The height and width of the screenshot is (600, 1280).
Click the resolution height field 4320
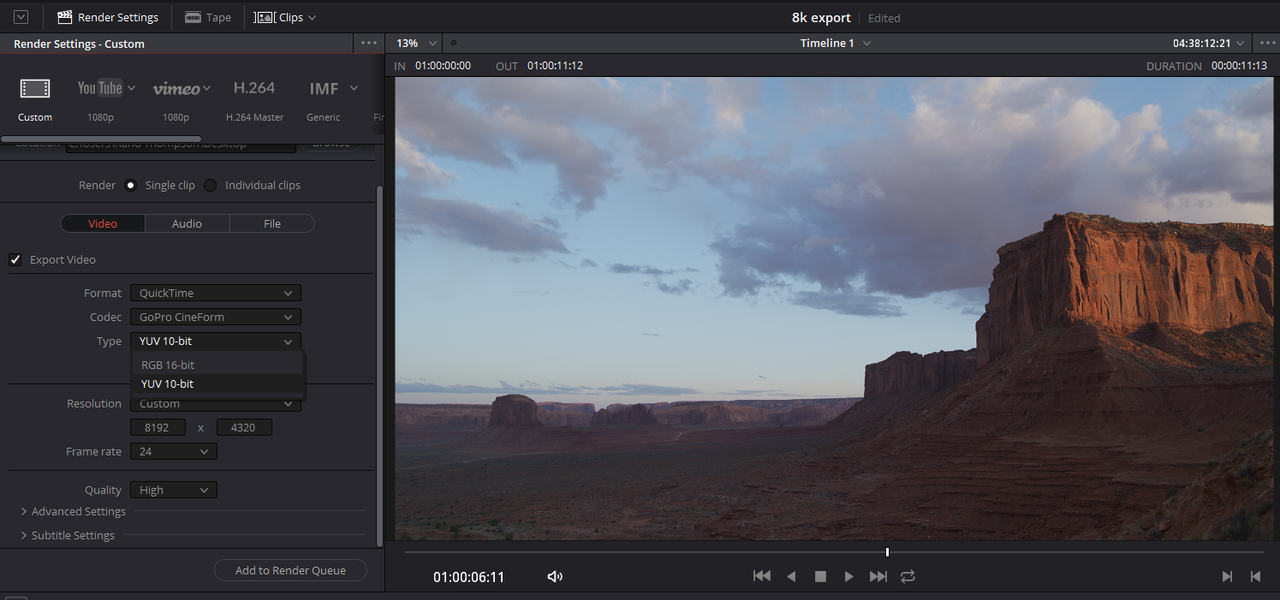244,427
